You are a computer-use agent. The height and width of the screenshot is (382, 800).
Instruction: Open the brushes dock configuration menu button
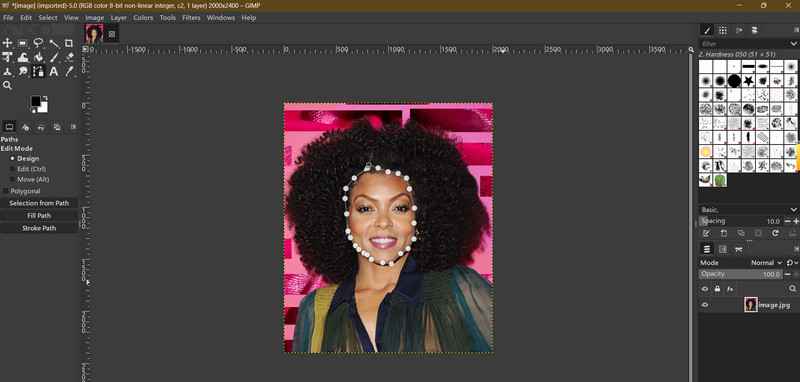(796, 30)
